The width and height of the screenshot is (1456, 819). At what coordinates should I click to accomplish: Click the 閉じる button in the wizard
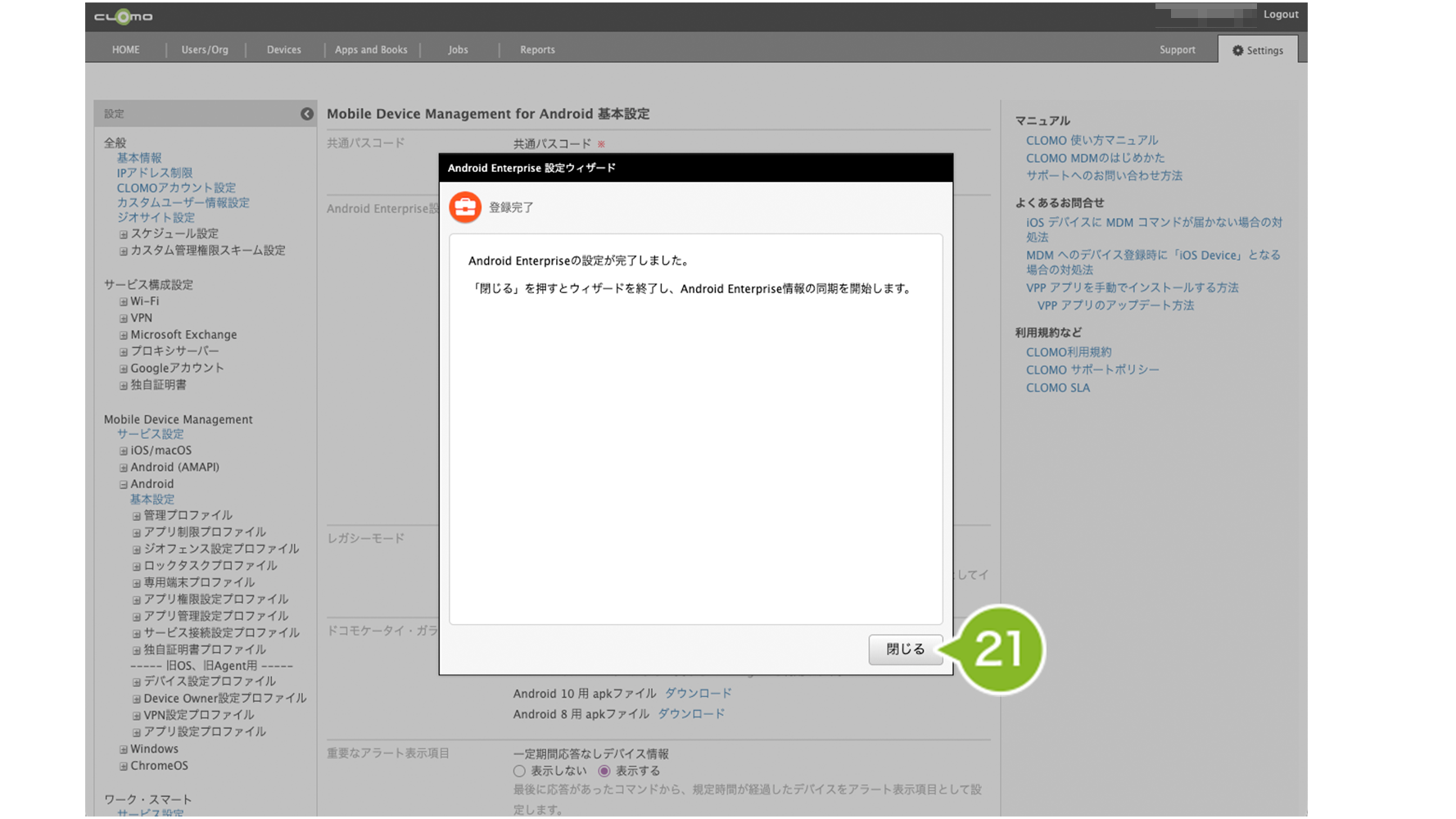pyautogui.click(x=906, y=649)
